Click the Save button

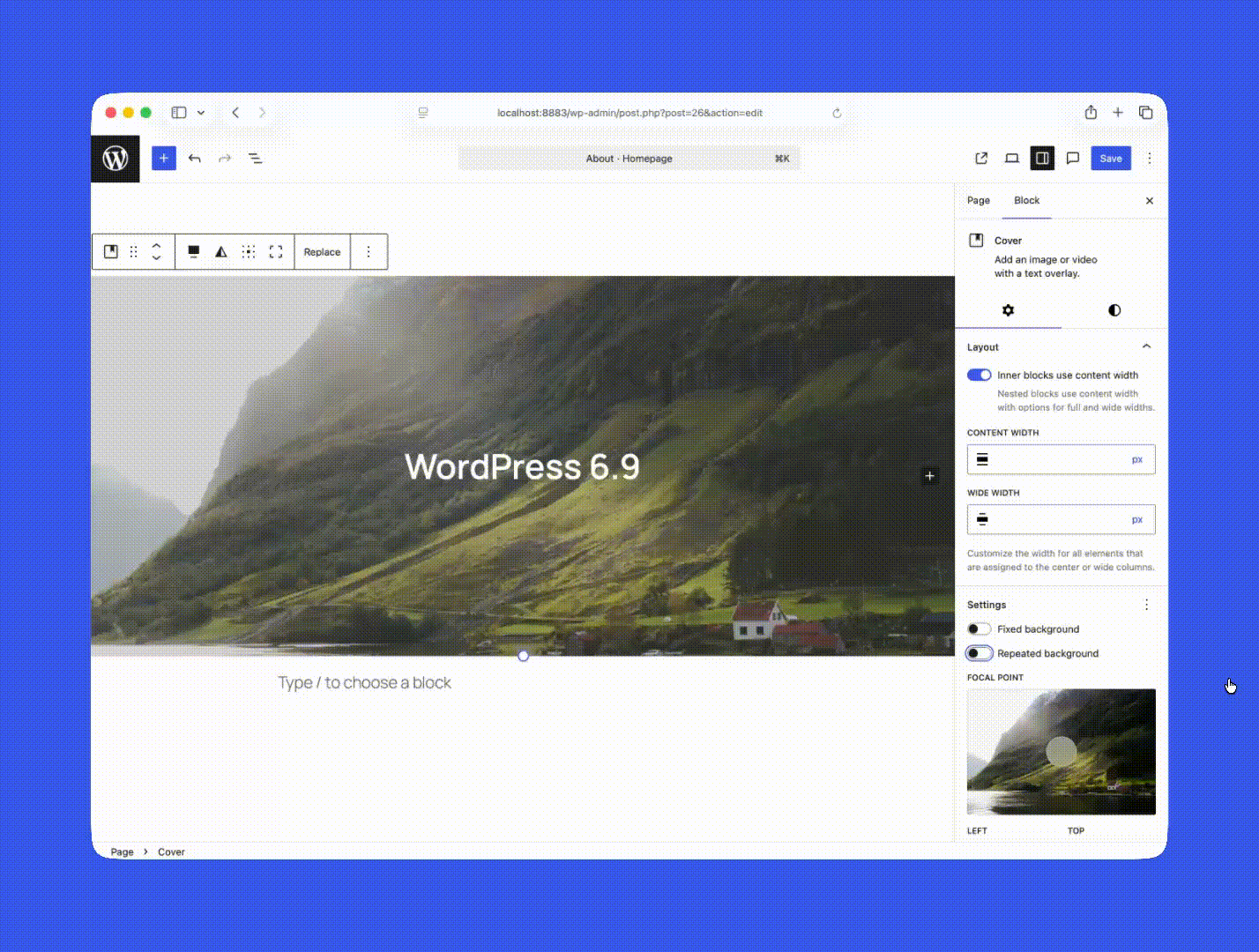[1110, 158]
